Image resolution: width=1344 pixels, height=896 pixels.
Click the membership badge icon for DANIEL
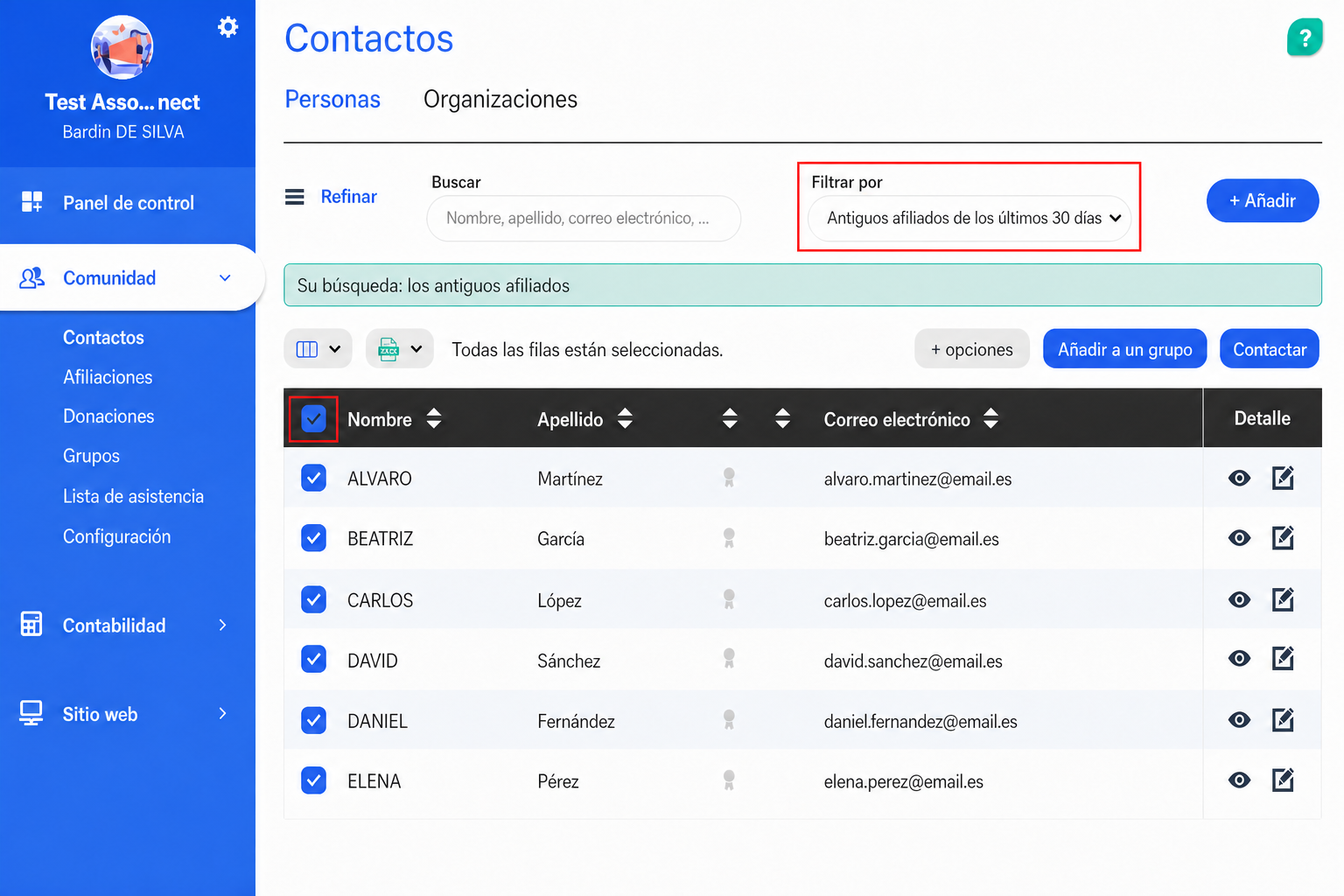click(x=729, y=720)
